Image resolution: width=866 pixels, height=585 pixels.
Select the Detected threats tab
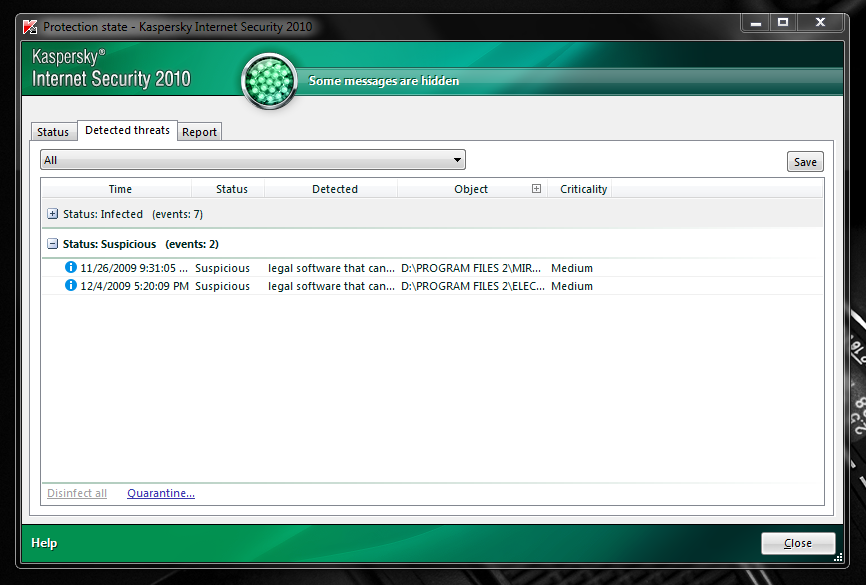(x=128, y=130)
